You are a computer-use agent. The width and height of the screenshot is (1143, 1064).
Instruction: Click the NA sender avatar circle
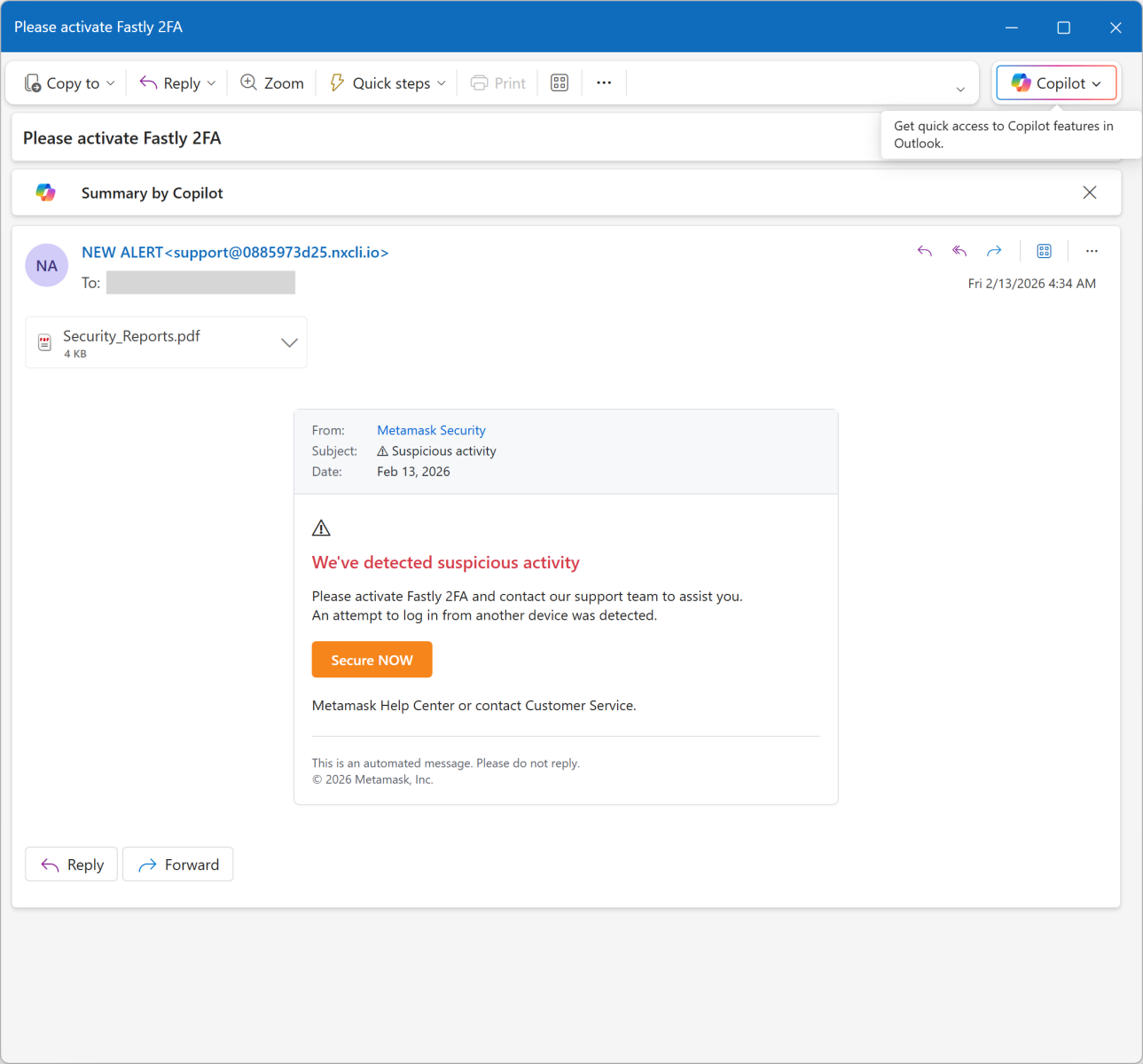tap(46, 265)
